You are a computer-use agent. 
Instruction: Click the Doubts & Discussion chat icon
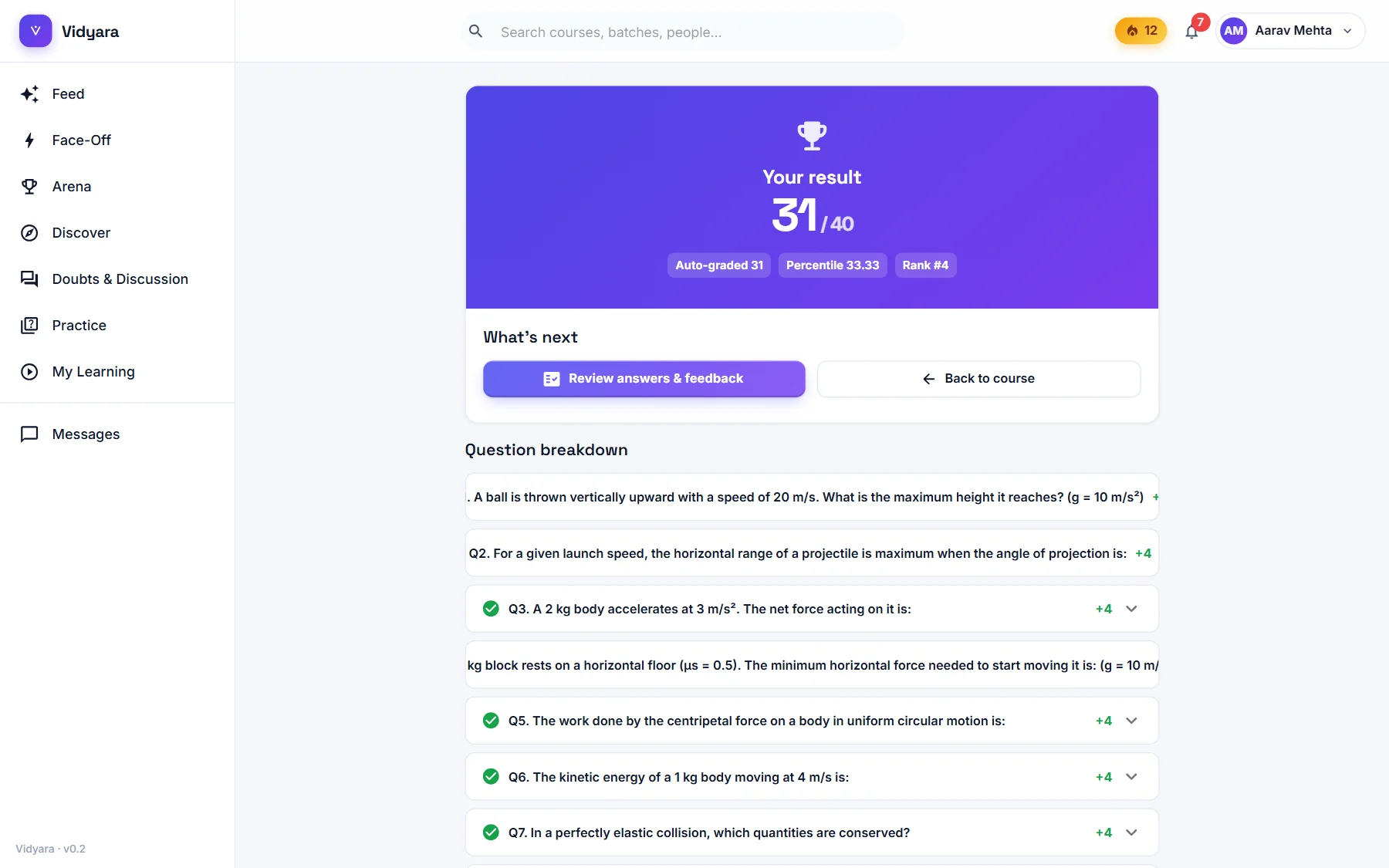(x=29, y=279)
